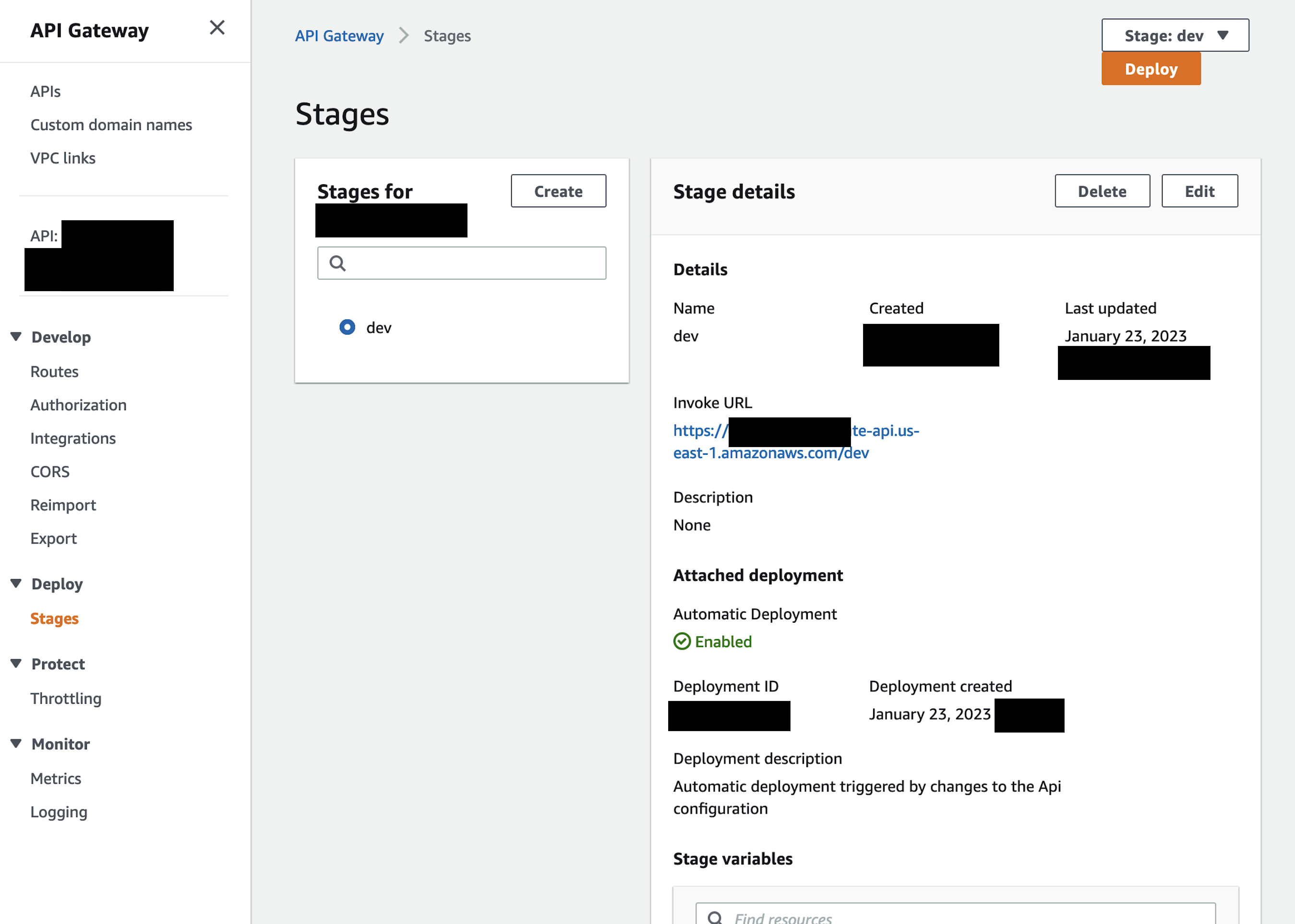Click the 'Stage details' panel heading

[x=734, y=191]
